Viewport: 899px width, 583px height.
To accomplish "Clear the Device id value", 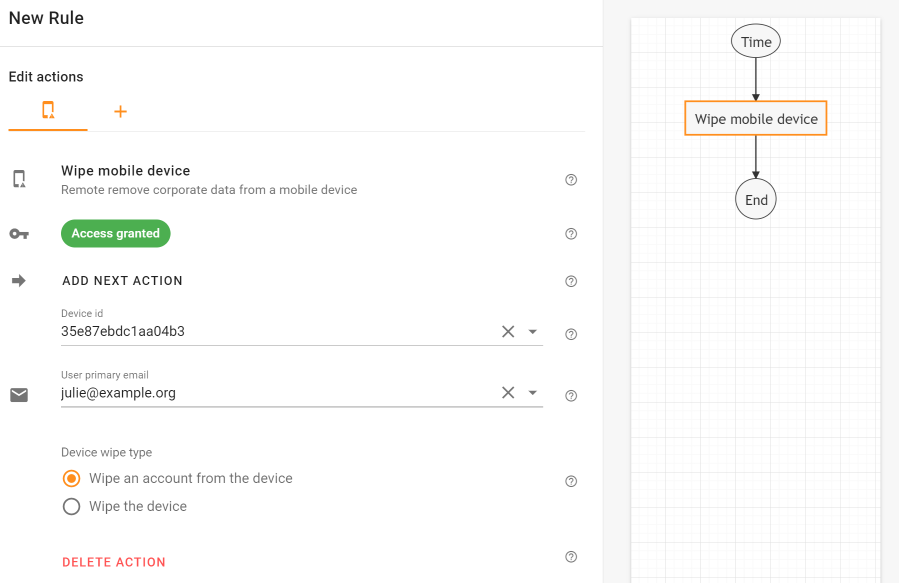I will [508, 331].
